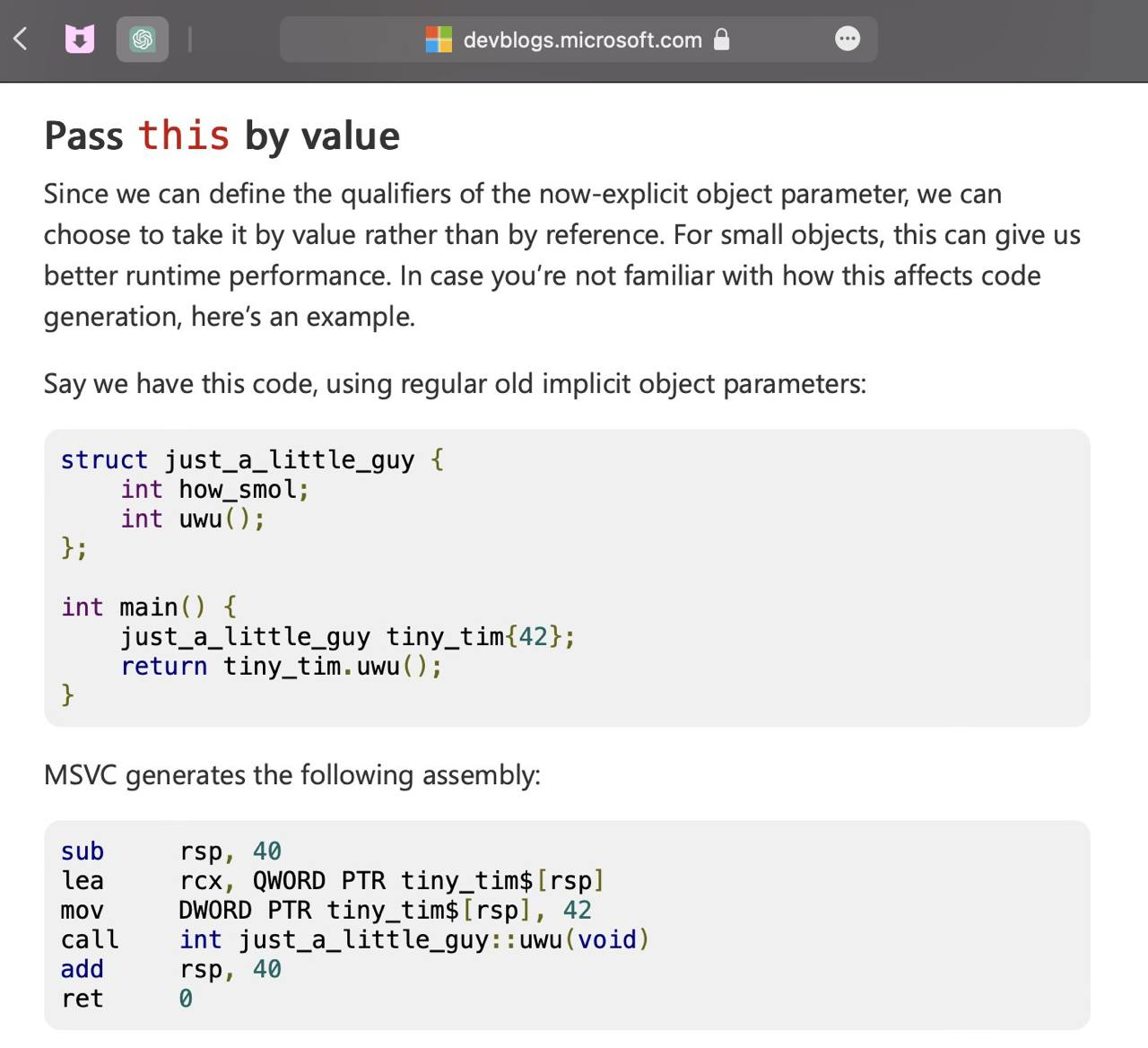Screen dimensions: 1148x1048
Task: Click the "sub" instruction in assembly block
Action: click(x=83, y=851)
